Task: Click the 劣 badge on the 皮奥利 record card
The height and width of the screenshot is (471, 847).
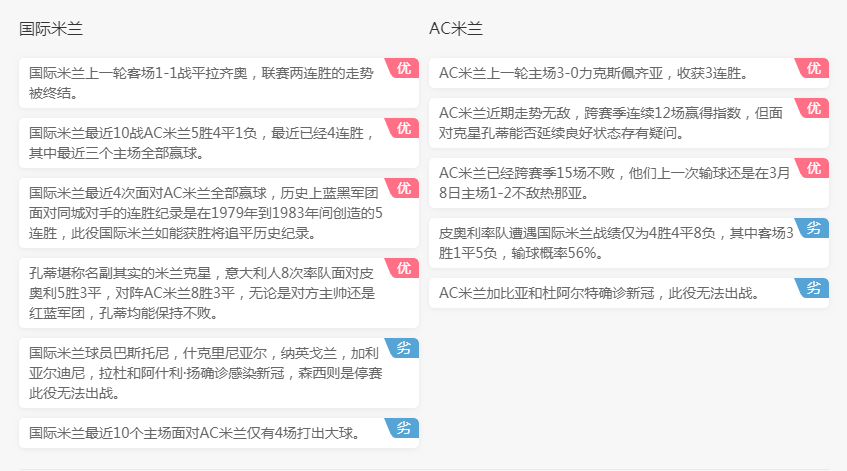Action: (813, 228)
